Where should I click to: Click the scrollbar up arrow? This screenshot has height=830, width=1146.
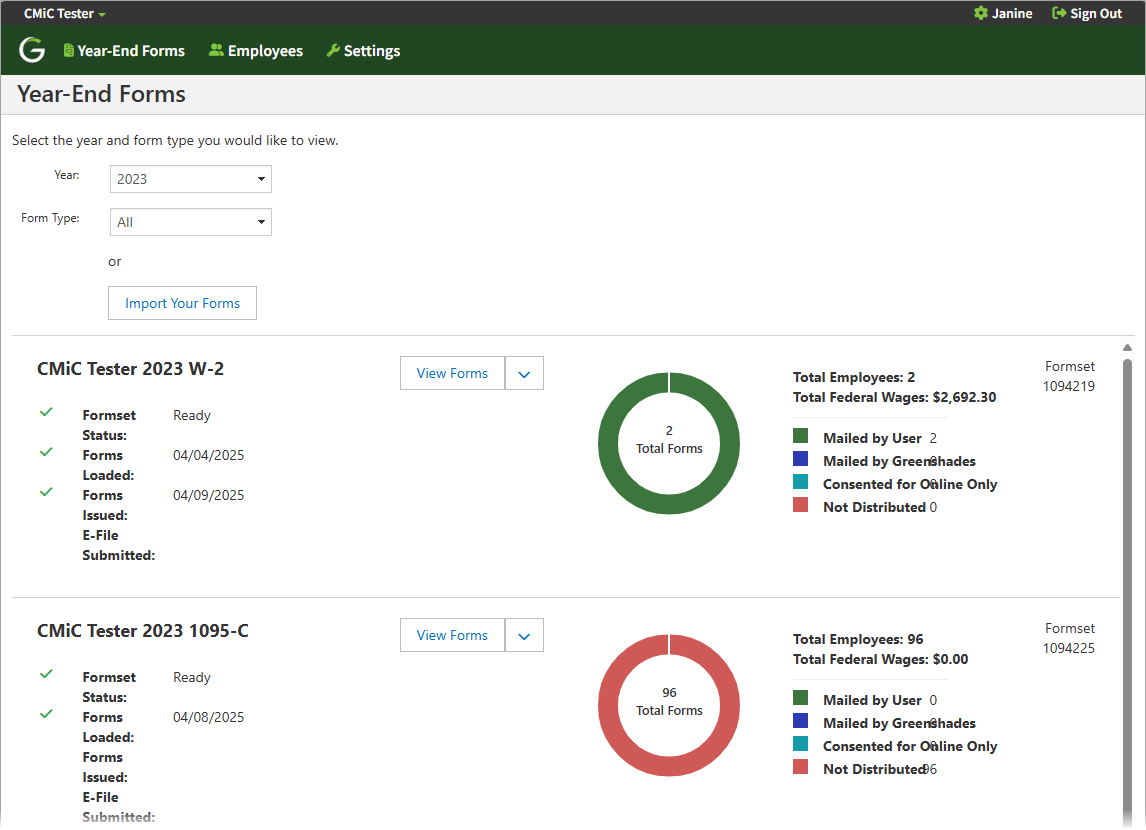[1127, 348]
